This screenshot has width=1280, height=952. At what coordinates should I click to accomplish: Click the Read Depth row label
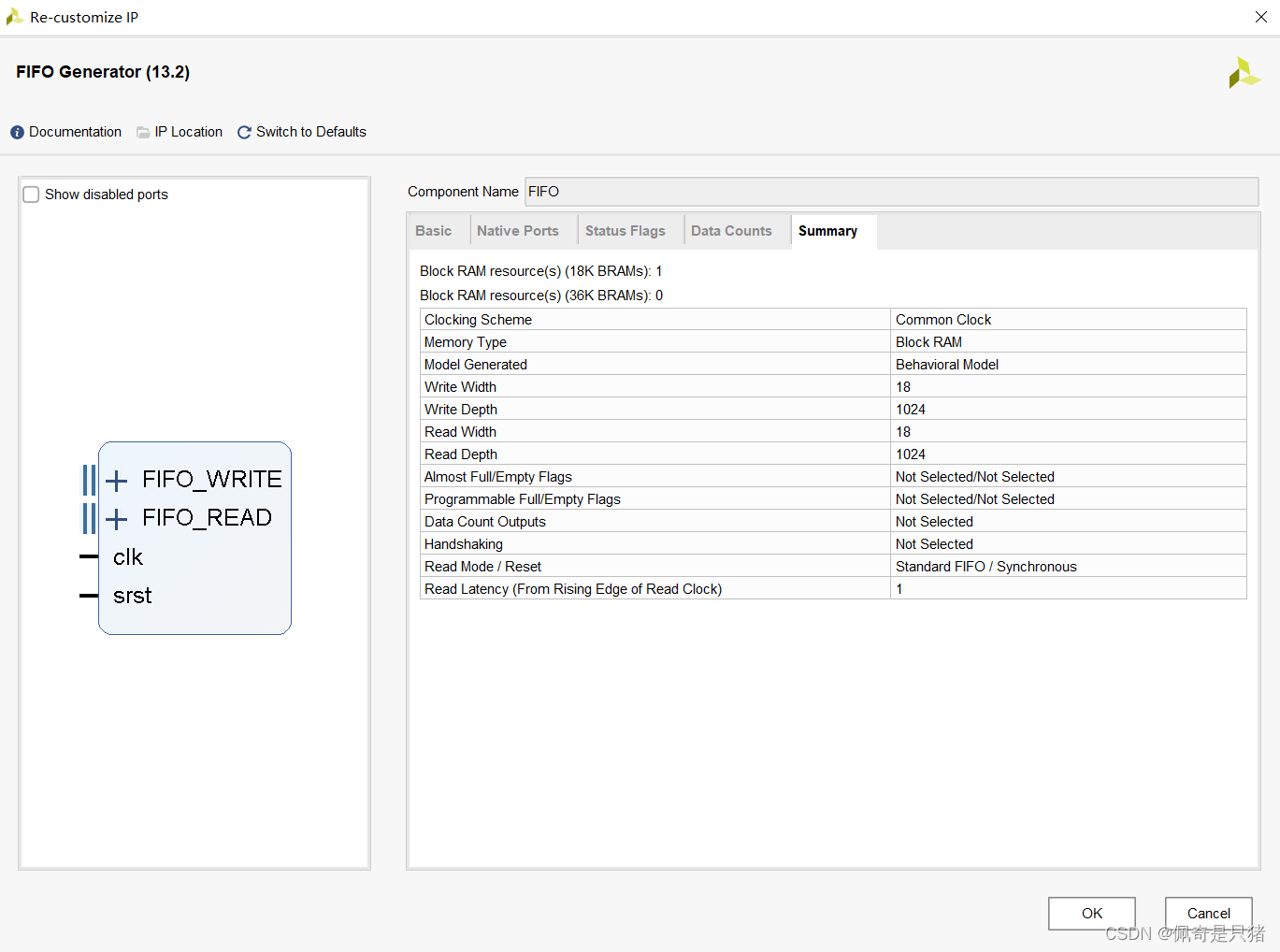(461, 454)
